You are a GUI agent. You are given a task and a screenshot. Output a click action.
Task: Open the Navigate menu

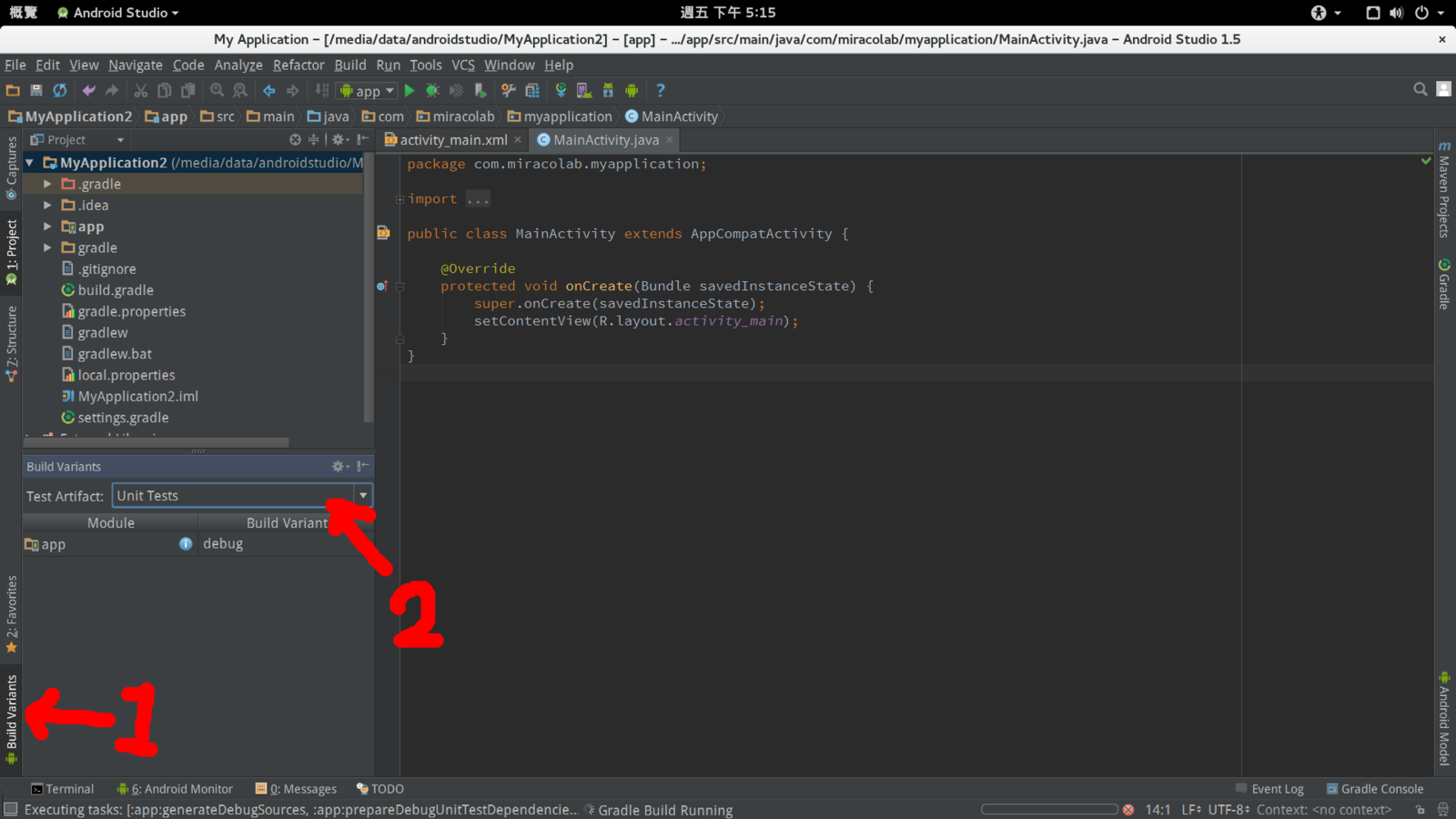136,65
